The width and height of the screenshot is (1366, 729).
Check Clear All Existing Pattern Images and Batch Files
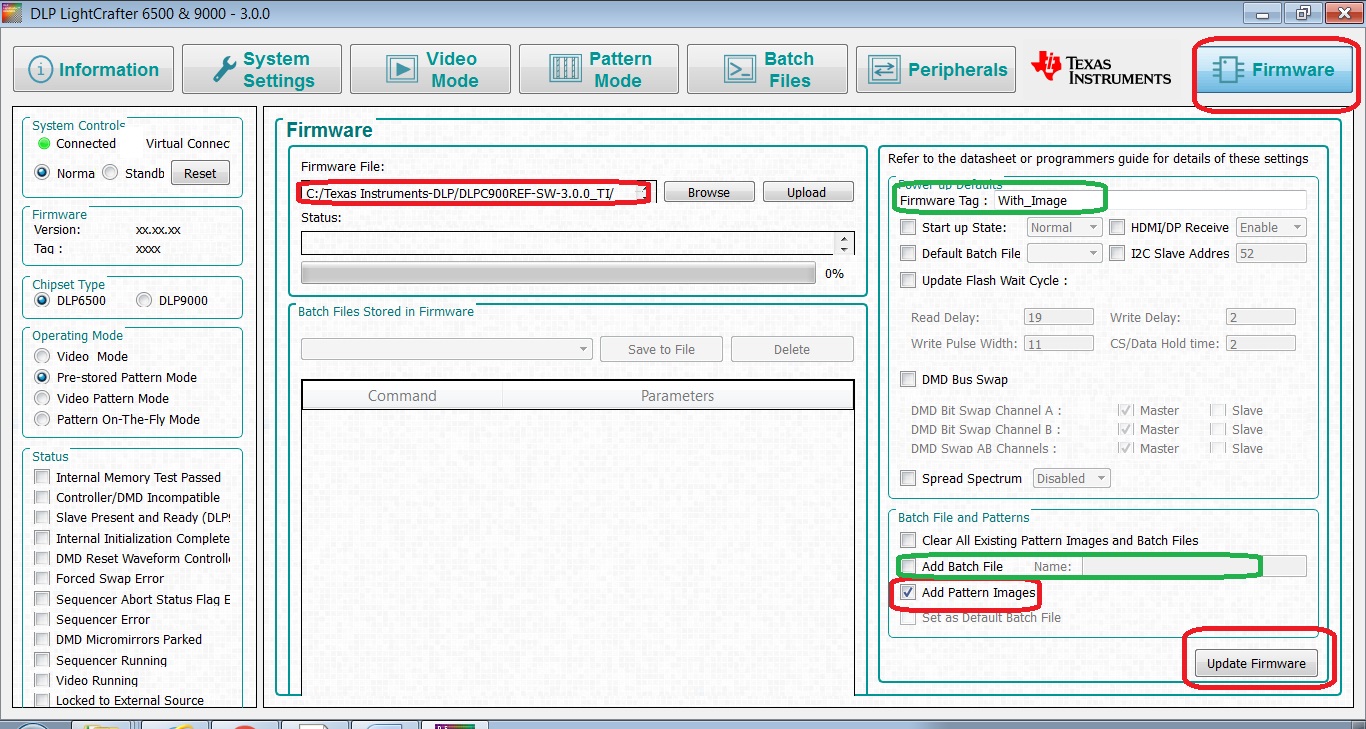pos(908,540)
